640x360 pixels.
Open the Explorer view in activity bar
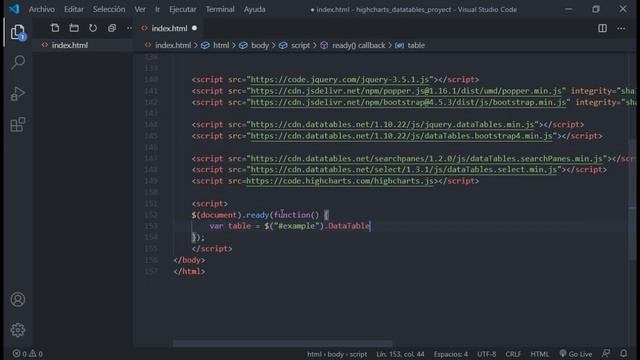(x=18, y=32)
